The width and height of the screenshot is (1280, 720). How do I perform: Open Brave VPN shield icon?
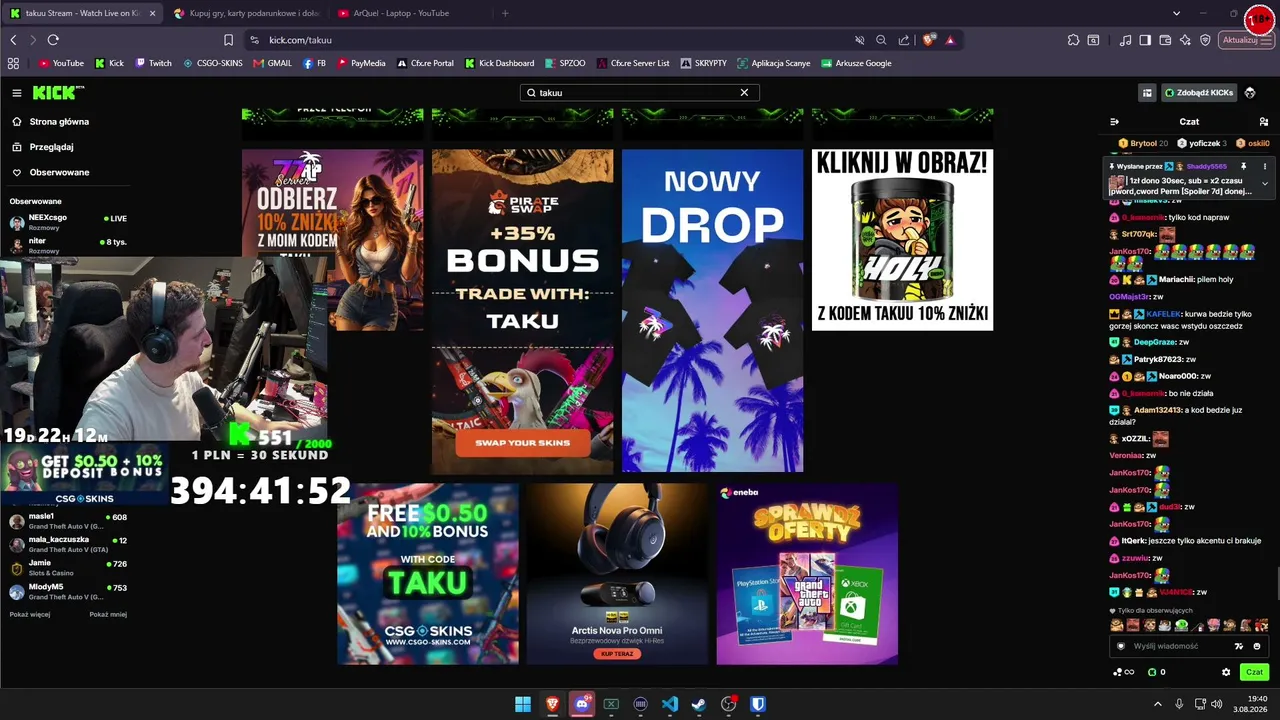(1205, 40)
